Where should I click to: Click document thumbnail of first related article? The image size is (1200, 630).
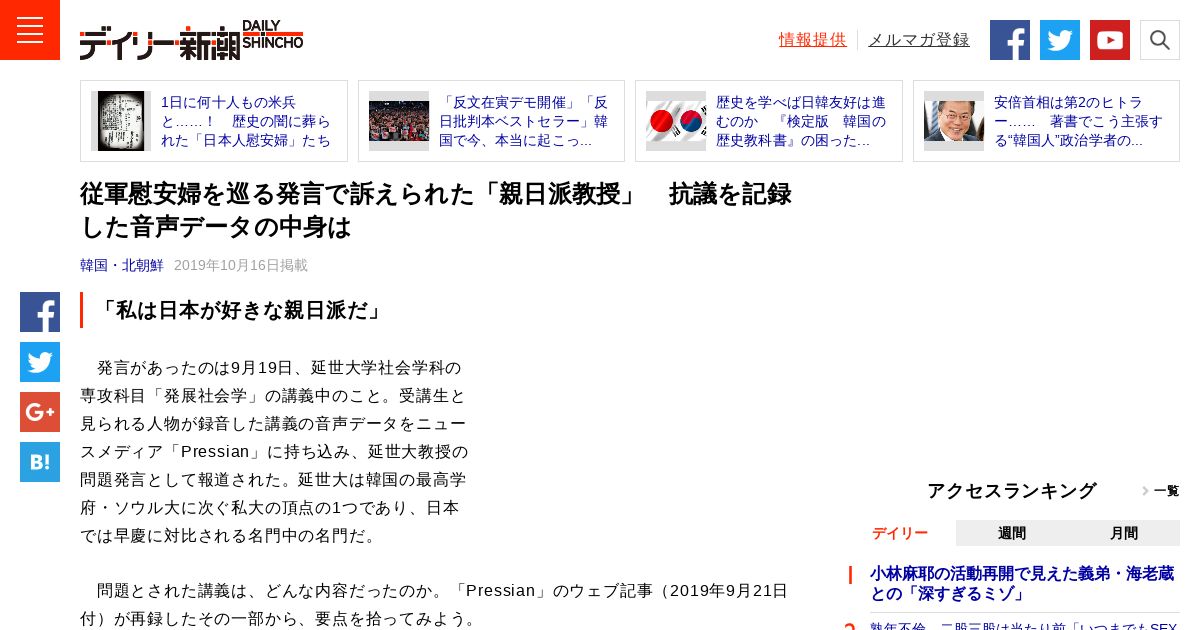121,121
